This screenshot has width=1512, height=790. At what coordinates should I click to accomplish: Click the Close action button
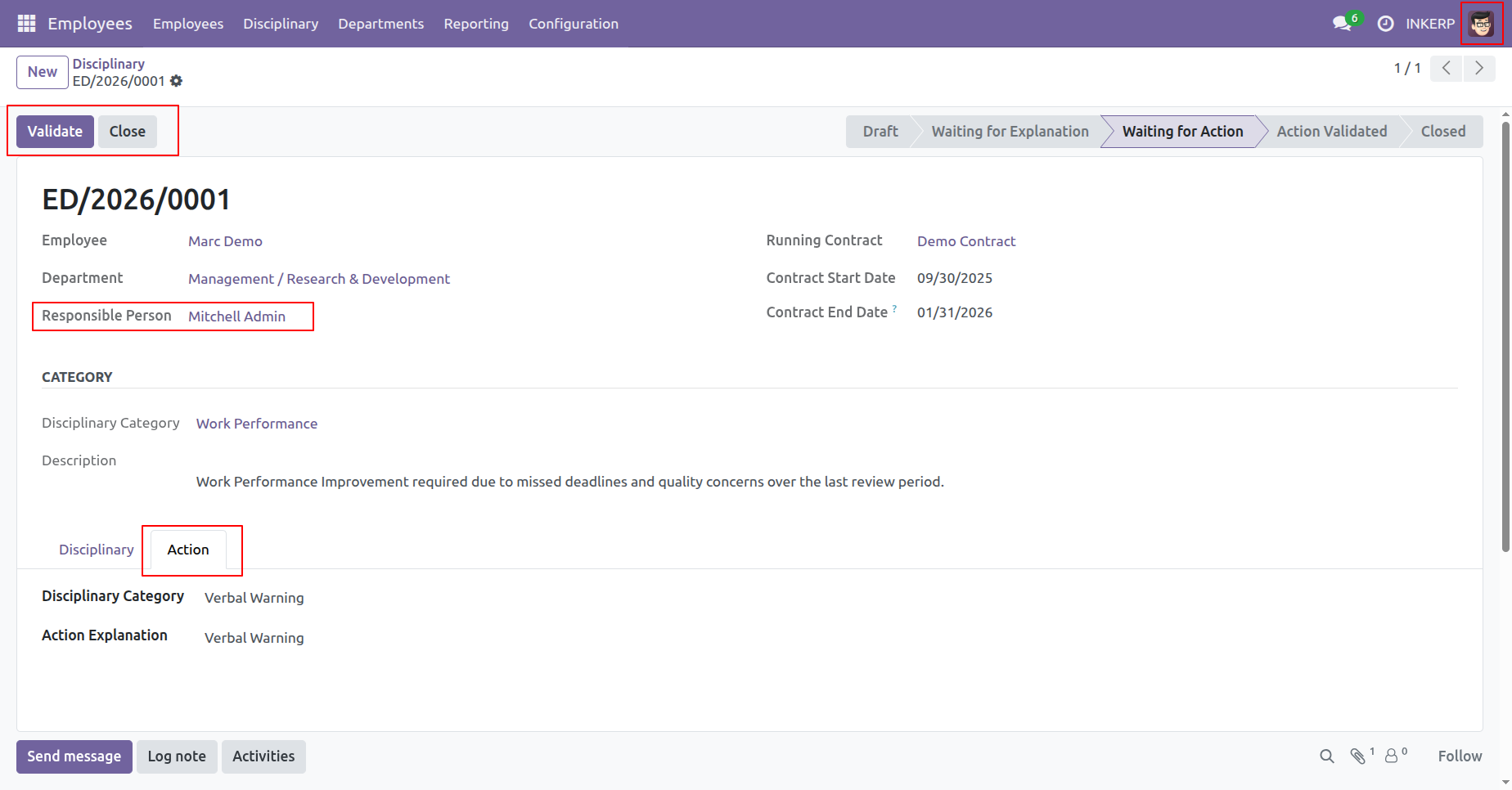tap(128, 132)
